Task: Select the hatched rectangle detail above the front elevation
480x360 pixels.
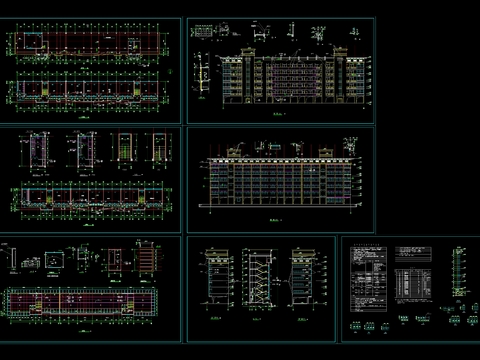Action: point(202,32)
